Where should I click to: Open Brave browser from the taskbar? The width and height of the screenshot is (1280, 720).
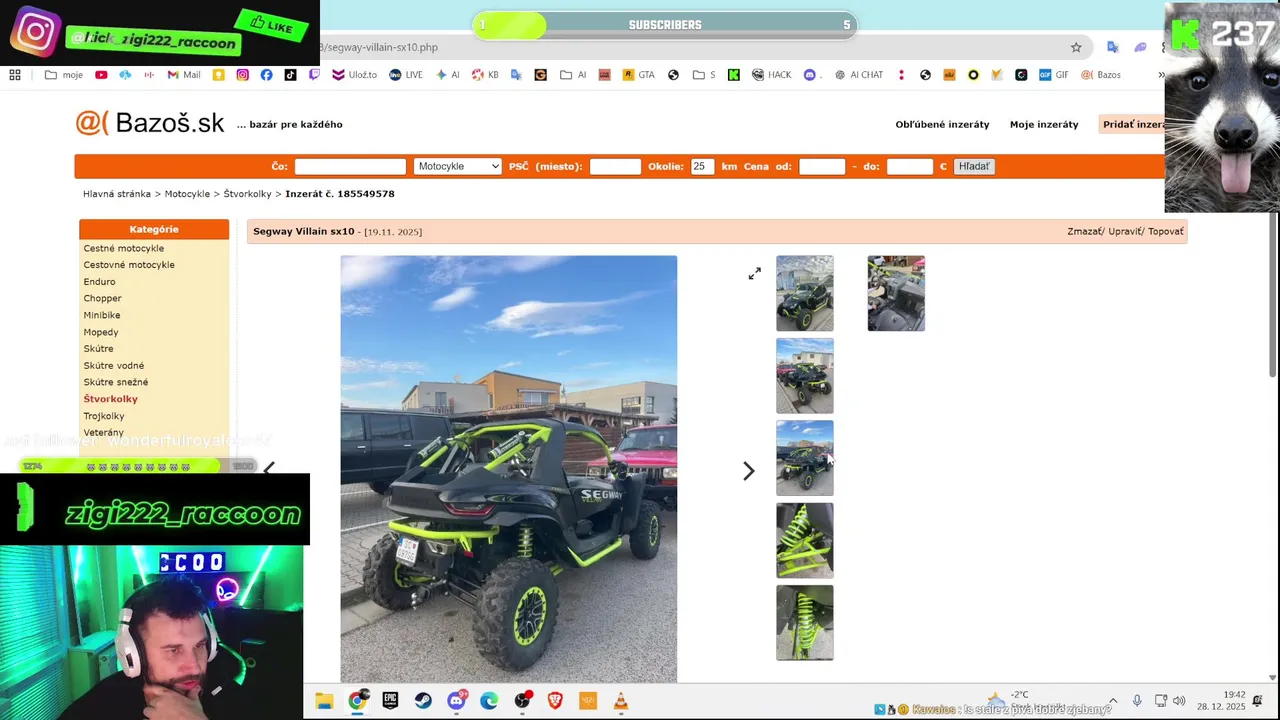click(555, 701)
